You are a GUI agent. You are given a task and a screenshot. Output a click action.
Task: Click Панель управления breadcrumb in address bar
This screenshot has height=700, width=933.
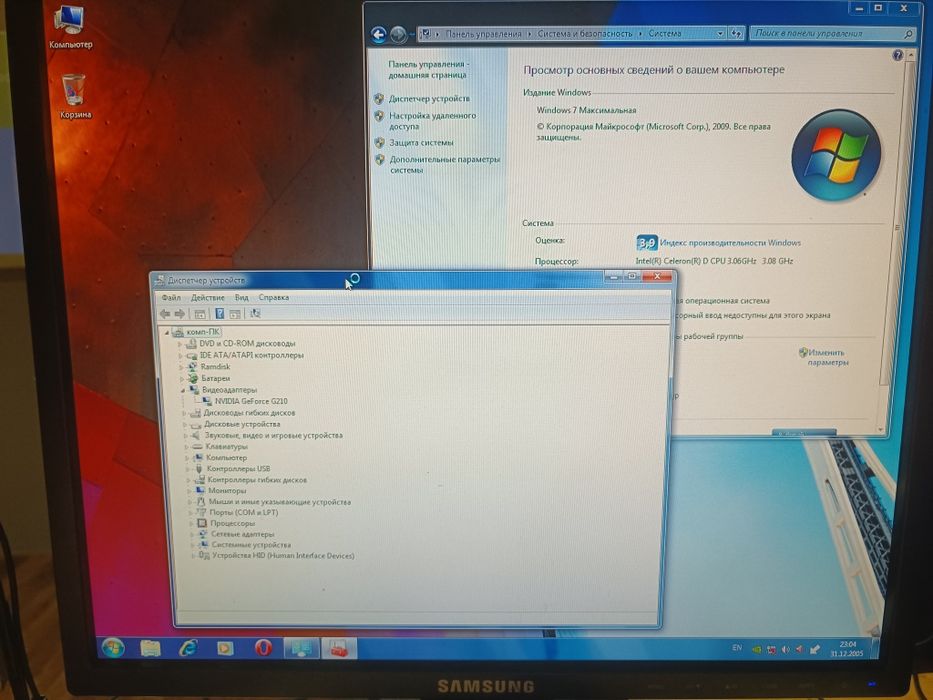click(x=483, y=34)
